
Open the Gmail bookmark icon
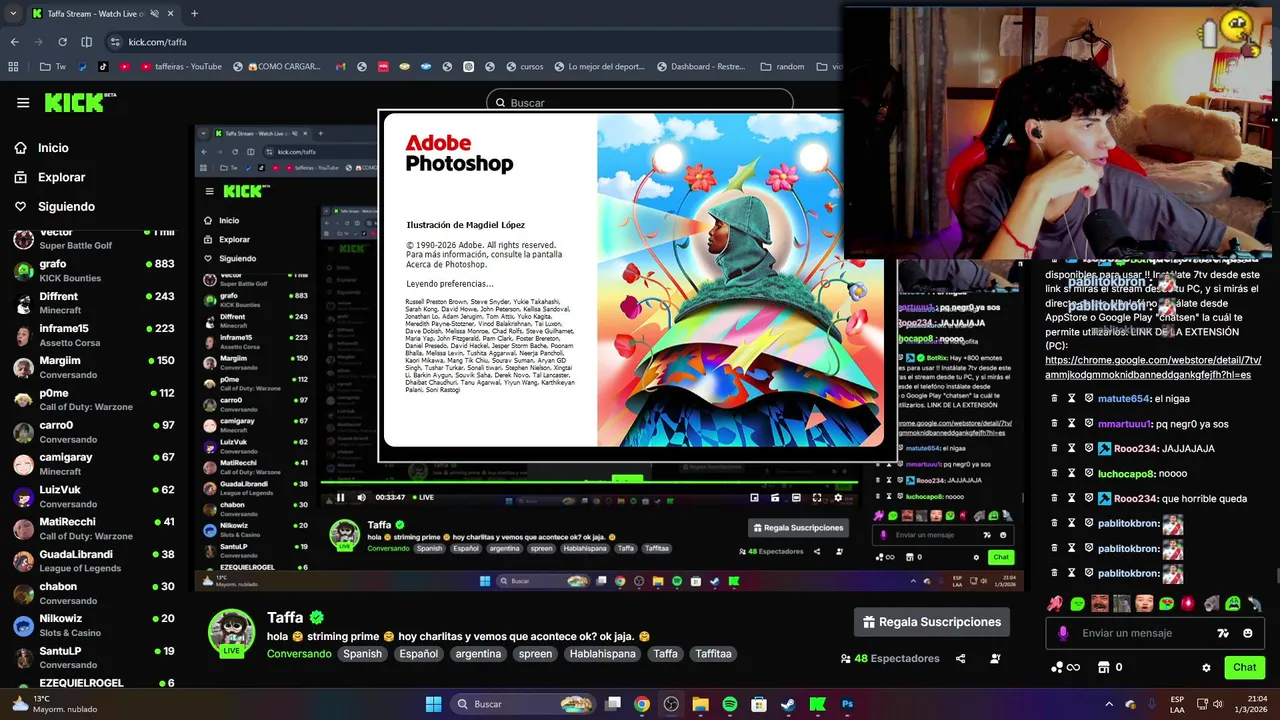(x=340, y=67)
